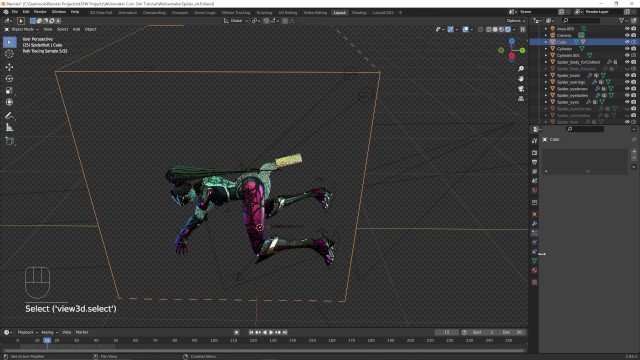
Task: Toggle camera view with camera icon
Action: coord(521,89)
